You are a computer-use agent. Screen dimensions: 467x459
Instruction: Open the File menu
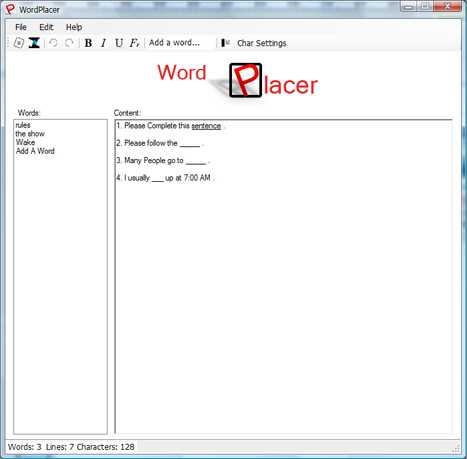pos(21,27)
